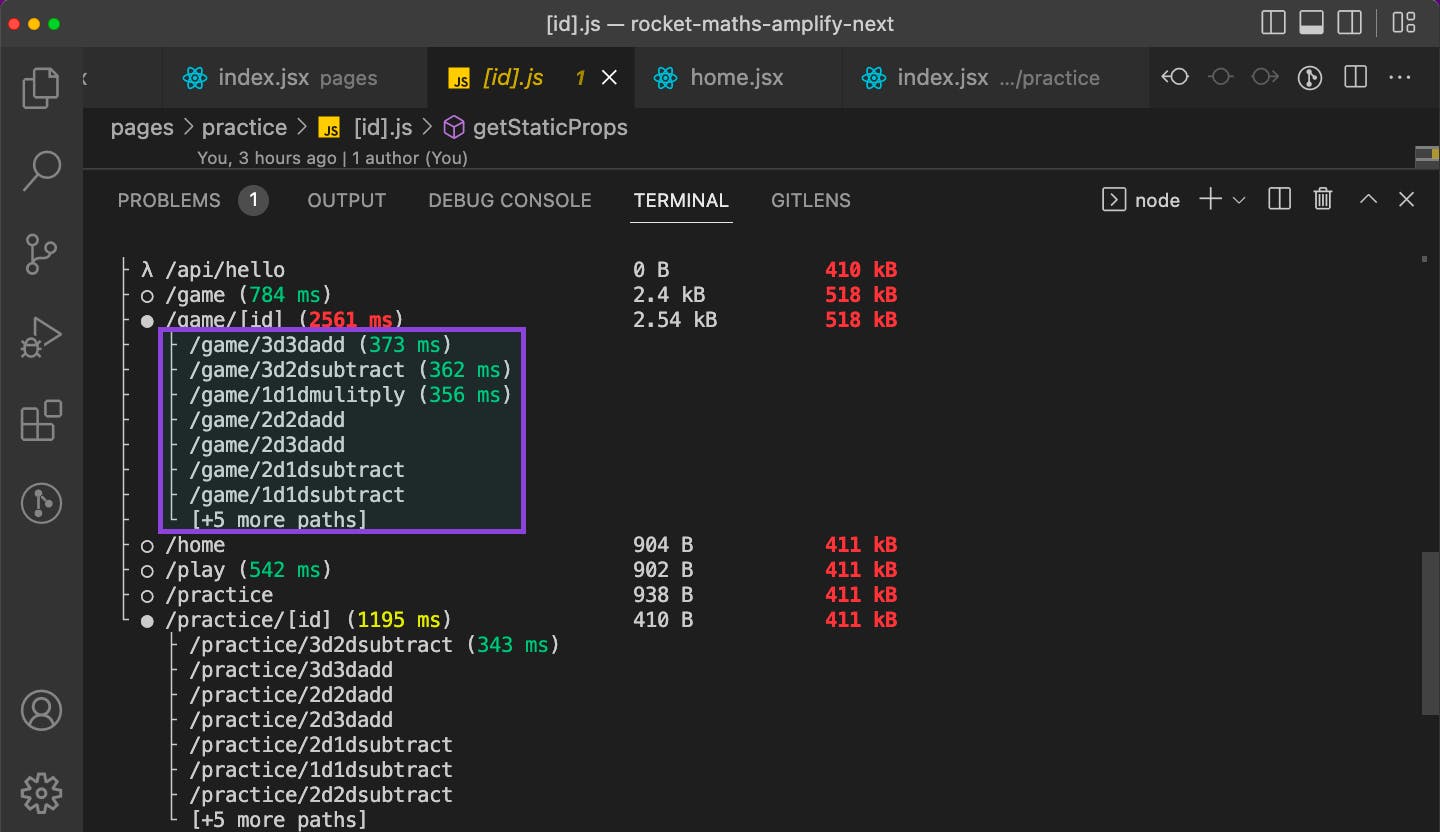Open the Search view in activity bar
Screen dimensions: 1440x832
click(x=41, y=171)
